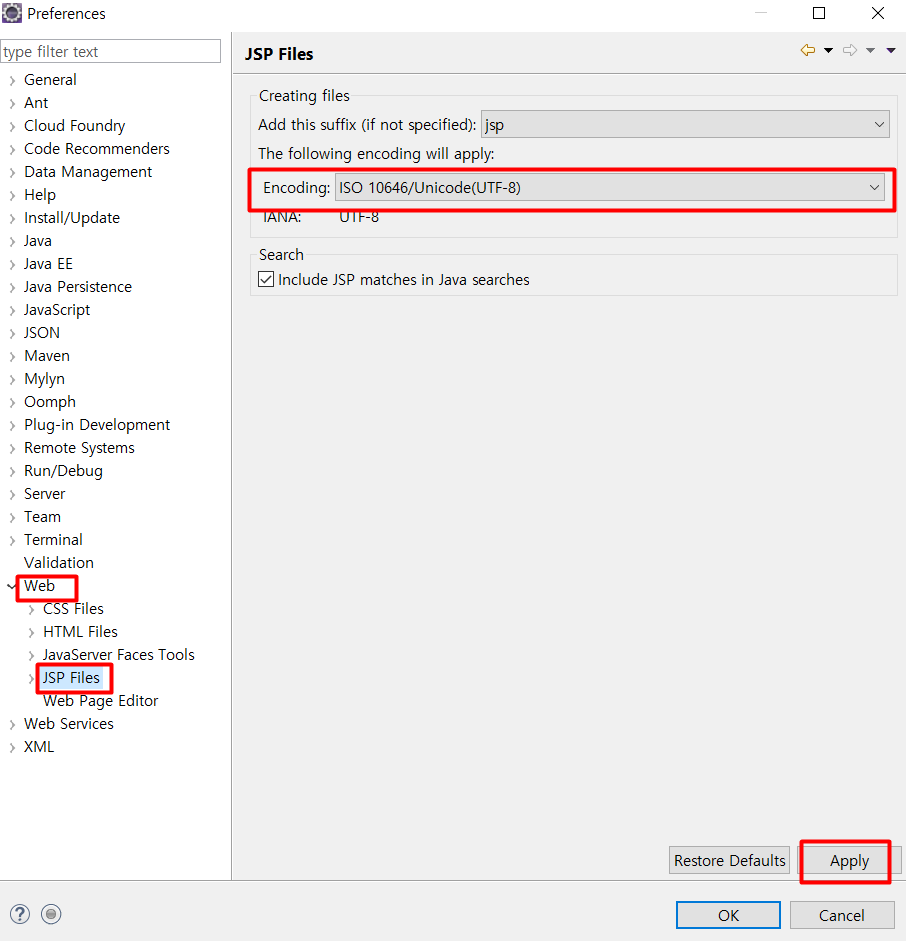Select Validation in the tree
The height and width of the screenshot is (941, 906).
pyautogui.click(x=59, y=562)
